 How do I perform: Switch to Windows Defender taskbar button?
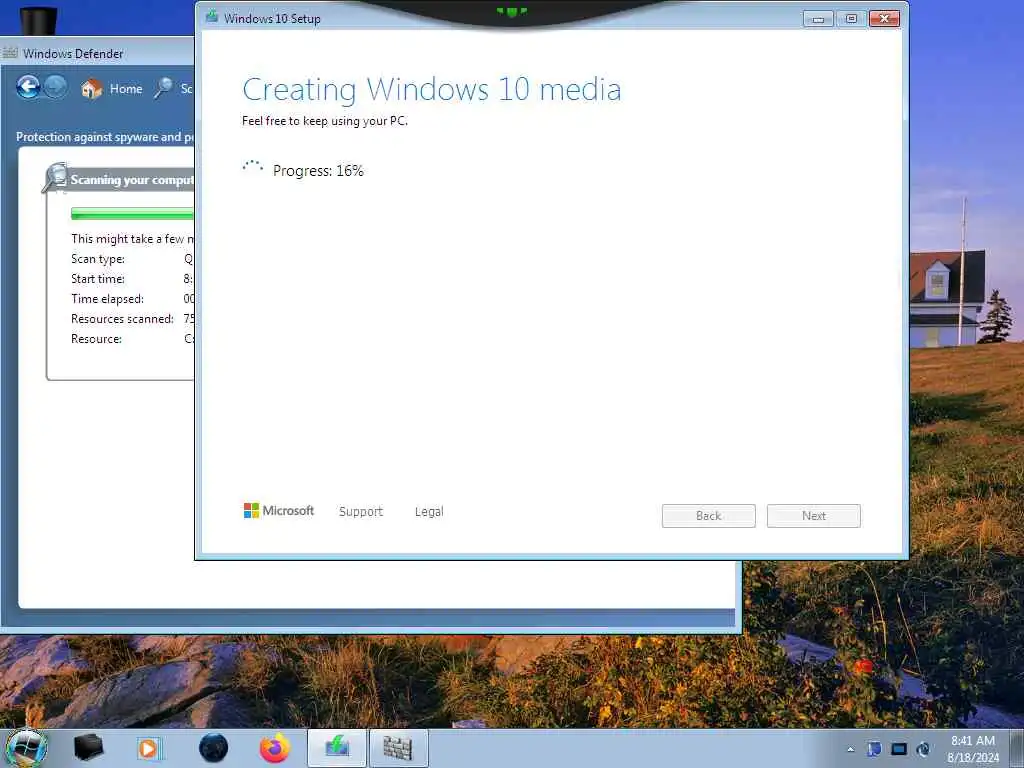click(399, 748)
